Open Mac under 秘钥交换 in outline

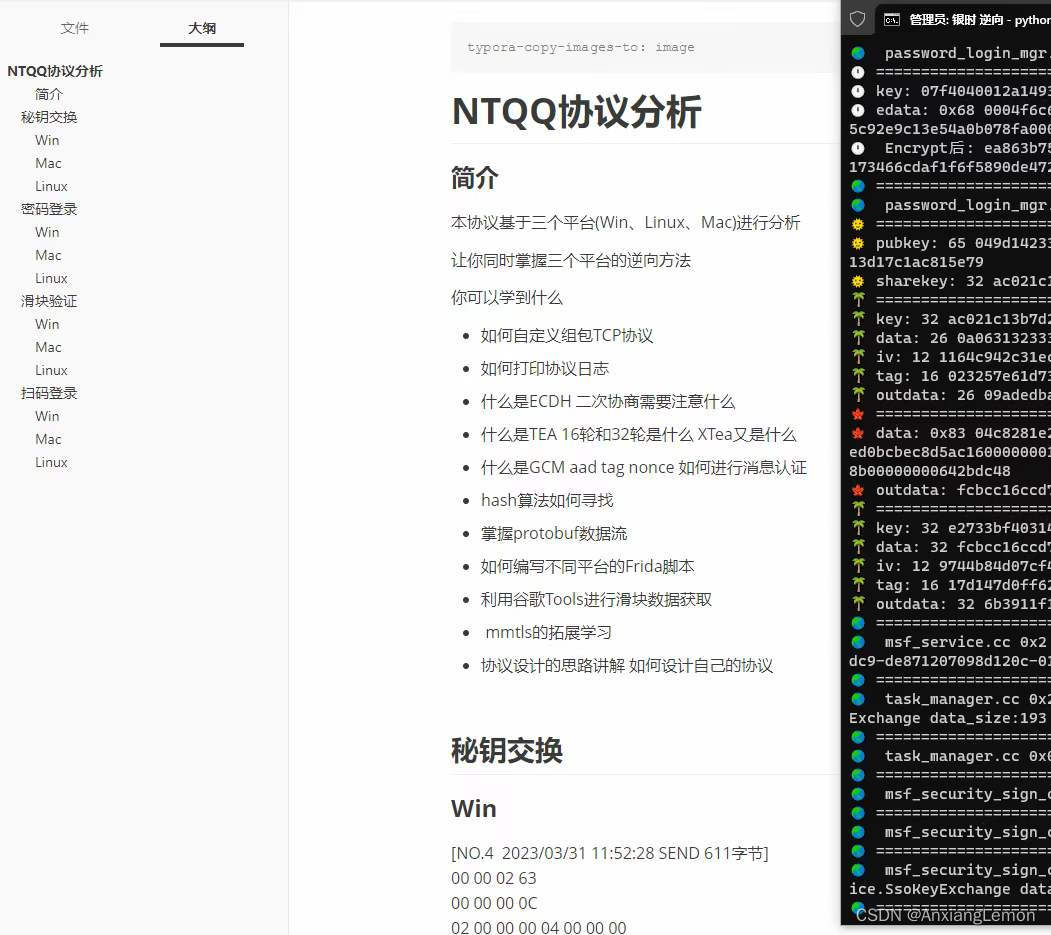tap(48, 163)
